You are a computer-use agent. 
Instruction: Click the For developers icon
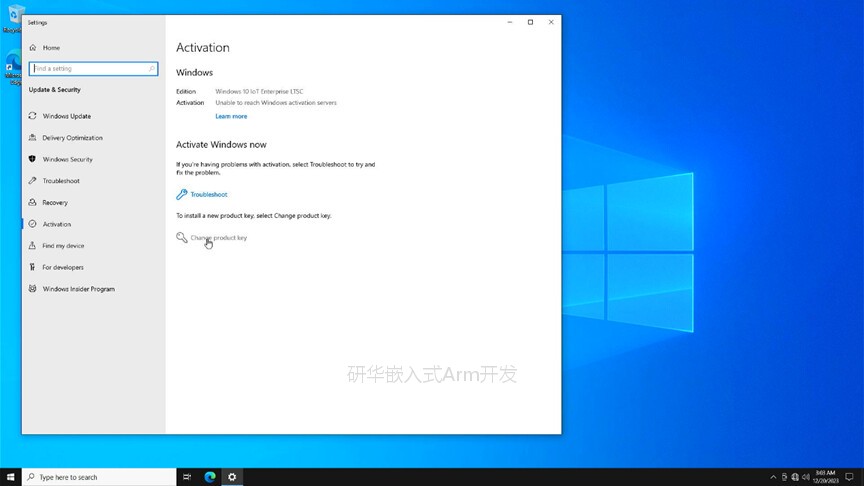pos(33,267)
